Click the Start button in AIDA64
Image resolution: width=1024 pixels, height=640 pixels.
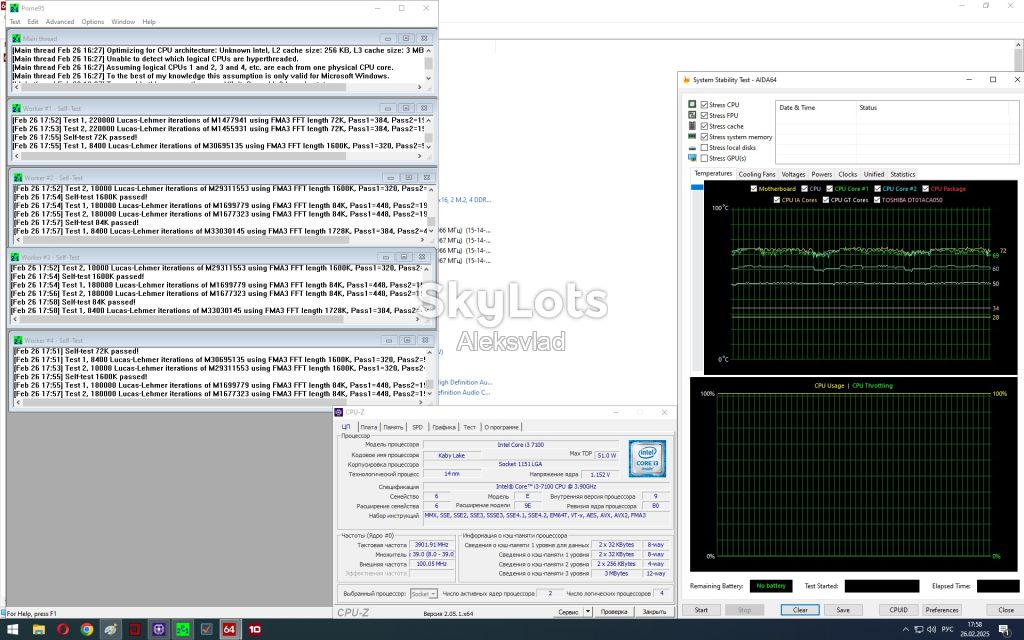[701, 610]
